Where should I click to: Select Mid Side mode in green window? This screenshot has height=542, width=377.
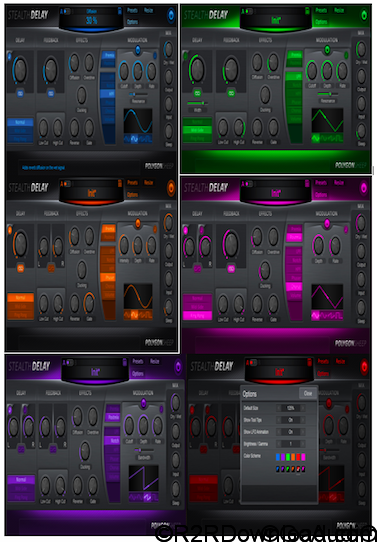(x=197, y=130)
